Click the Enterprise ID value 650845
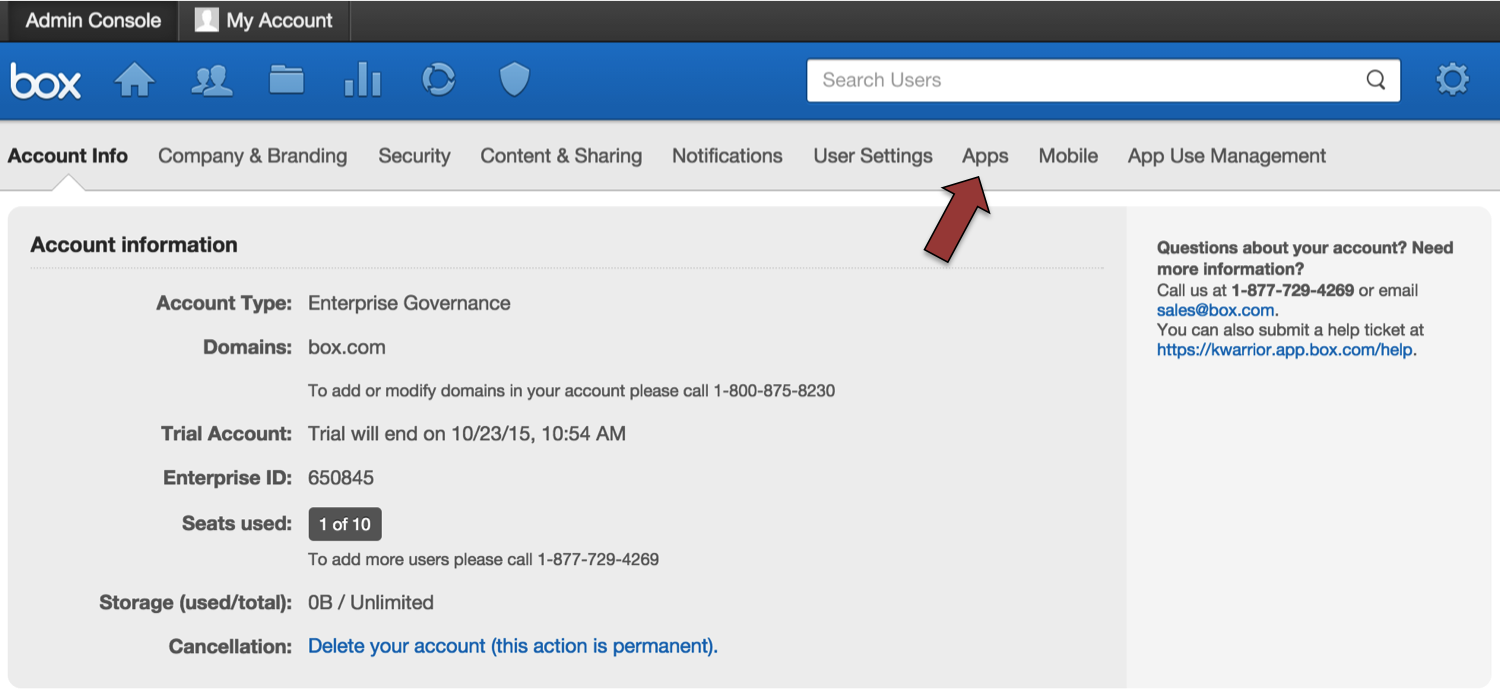The height and width of the screenshot is (697, 1500). point(341,478)
